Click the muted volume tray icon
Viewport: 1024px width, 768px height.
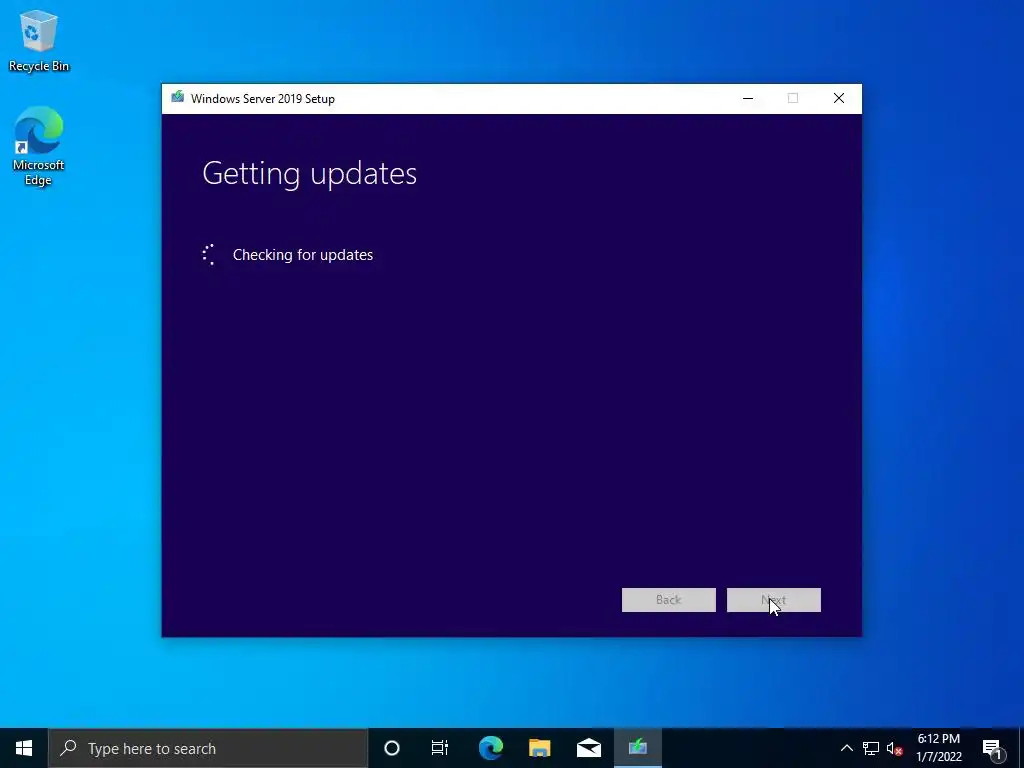[x=894, y=748]
